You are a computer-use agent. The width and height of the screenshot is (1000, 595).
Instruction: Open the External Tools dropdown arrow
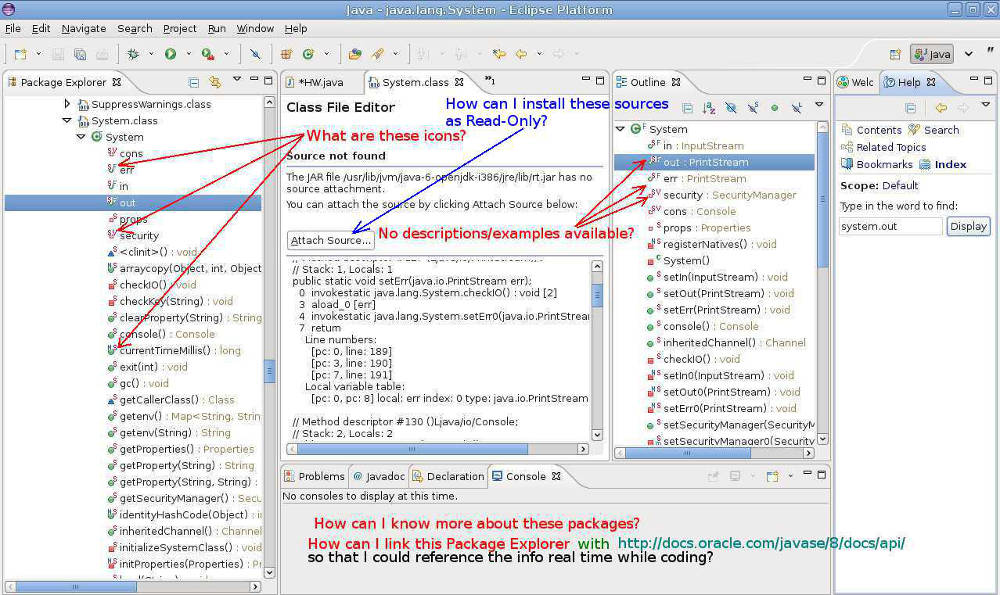coord(226,54)
